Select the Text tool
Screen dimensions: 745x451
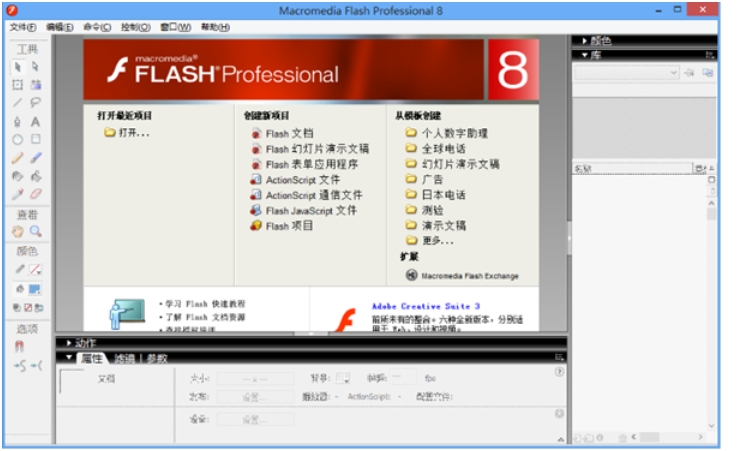tap(36, 122)
